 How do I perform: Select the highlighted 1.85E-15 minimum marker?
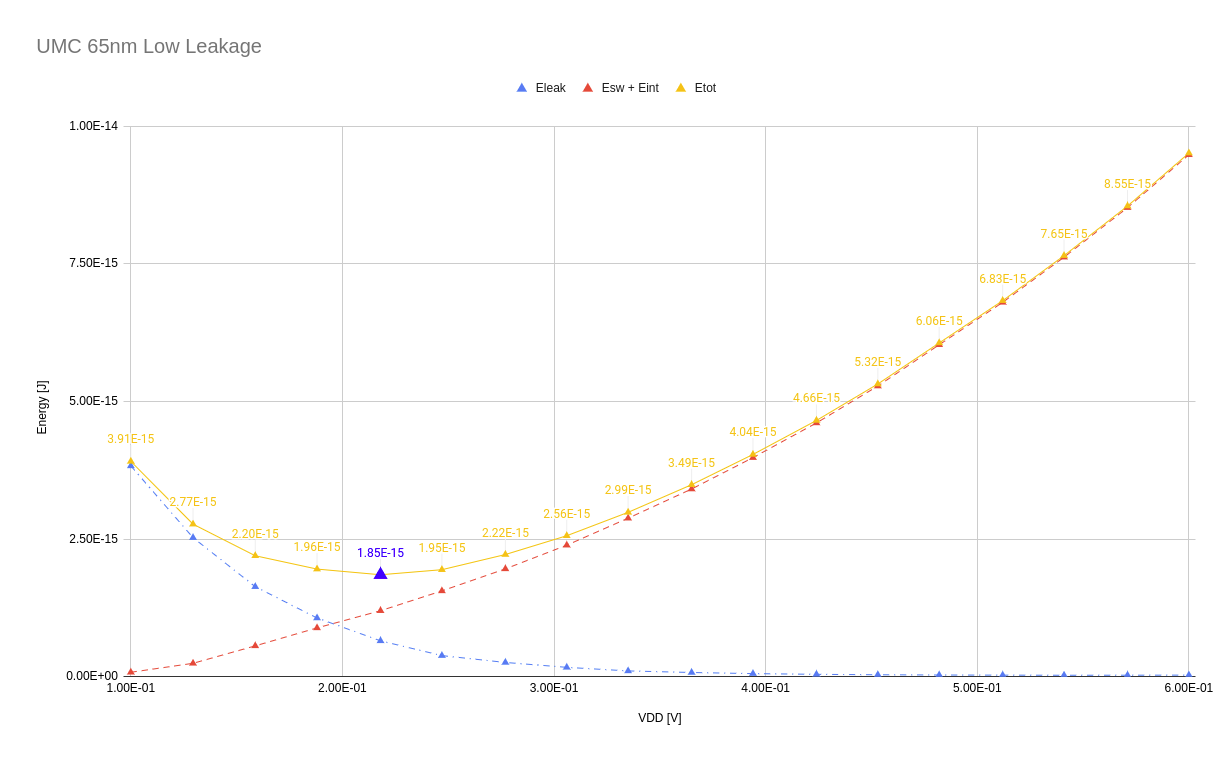380,573
